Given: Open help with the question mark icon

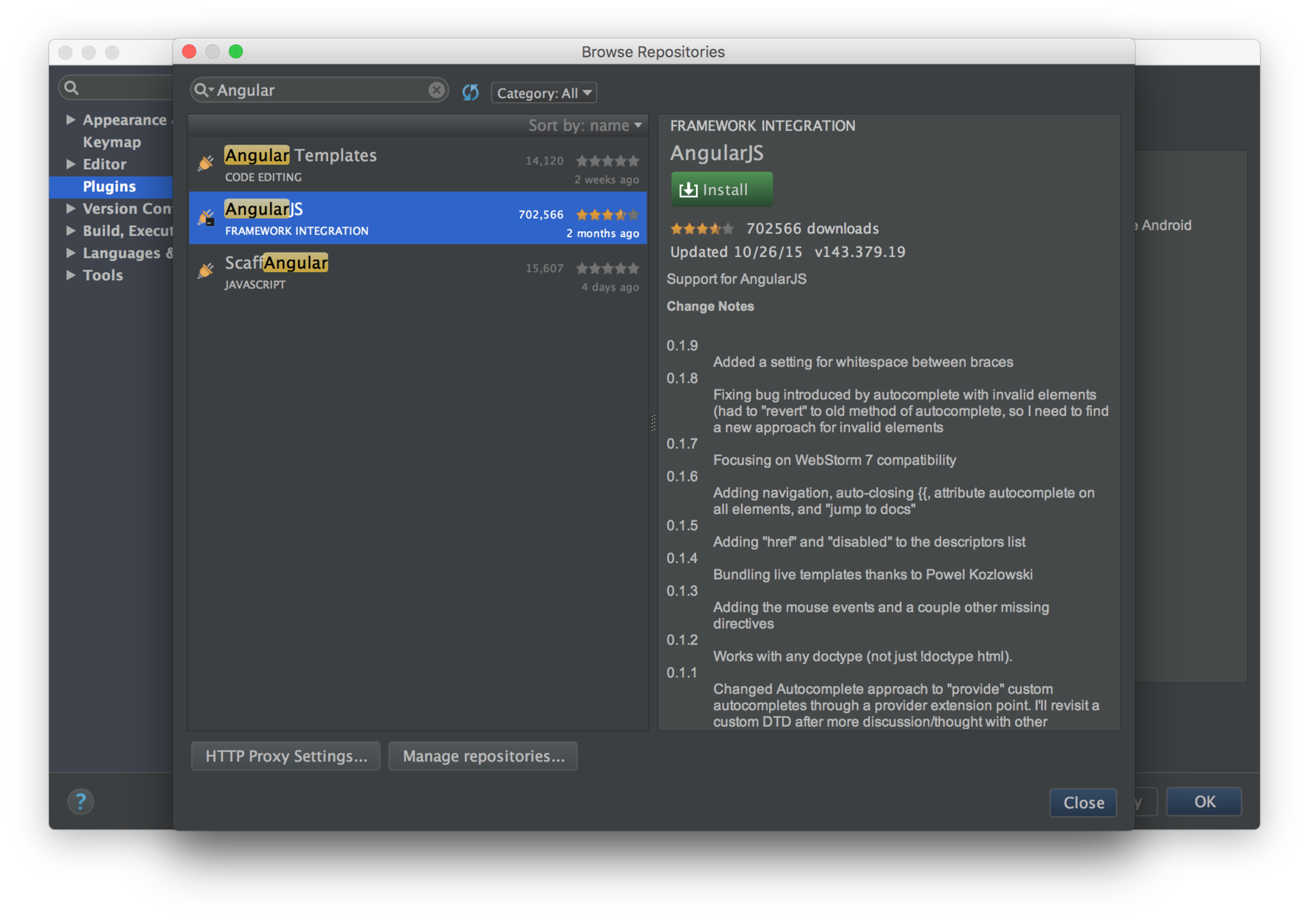Looking at the screenshot, I should point(80,801).
